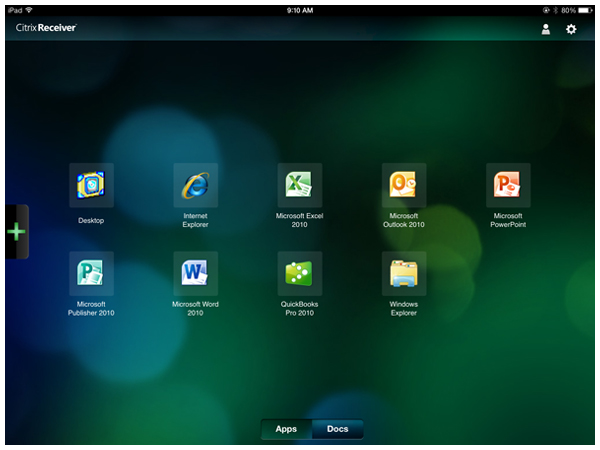Viewport: 600px width, 450px height.
Task: Open the account user profile icon
Action: pos(546,29)
